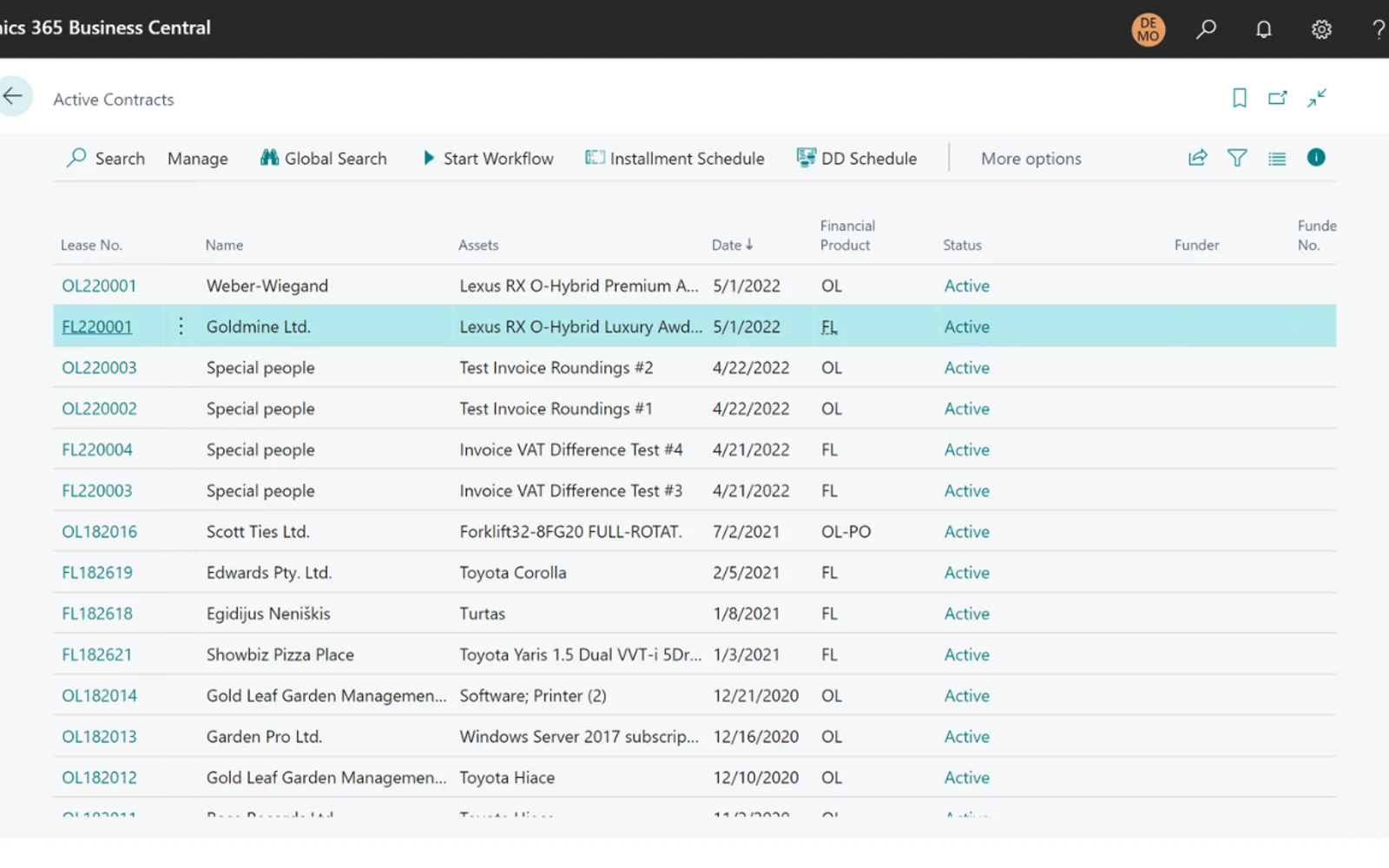
Task: Click the Toyota Hiace asset cell
Action: pyautogui.click(x=507, y=777)
